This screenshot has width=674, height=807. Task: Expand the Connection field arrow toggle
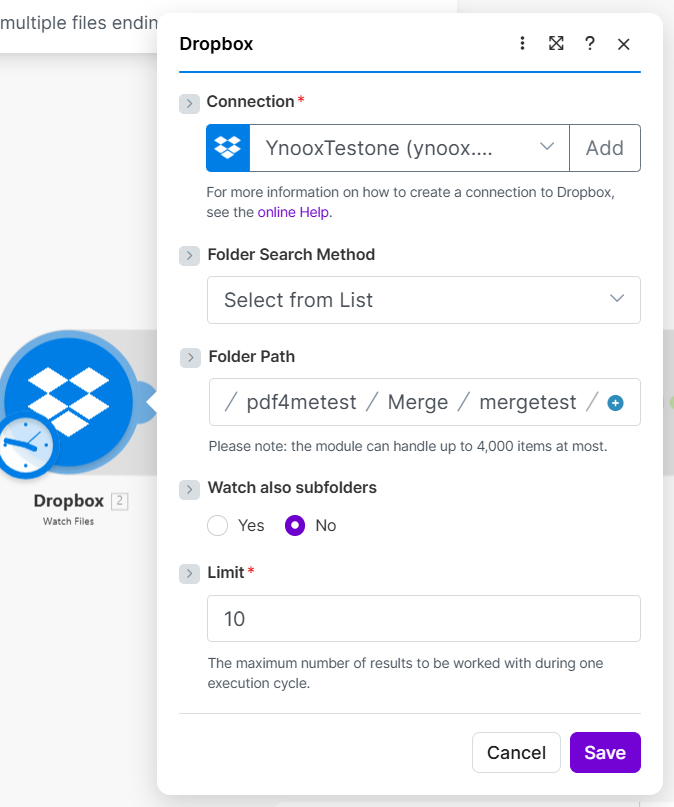click(x=189, y=103)
